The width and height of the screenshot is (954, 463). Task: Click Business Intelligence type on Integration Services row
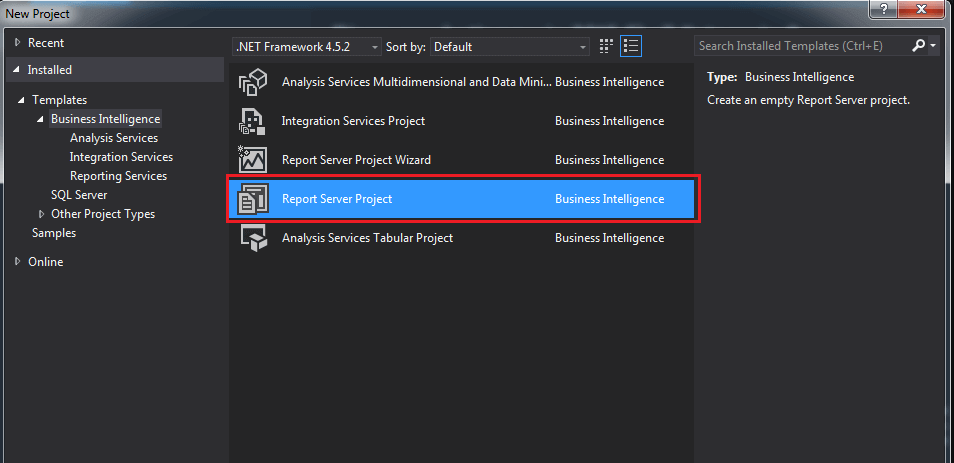[610, 121]
